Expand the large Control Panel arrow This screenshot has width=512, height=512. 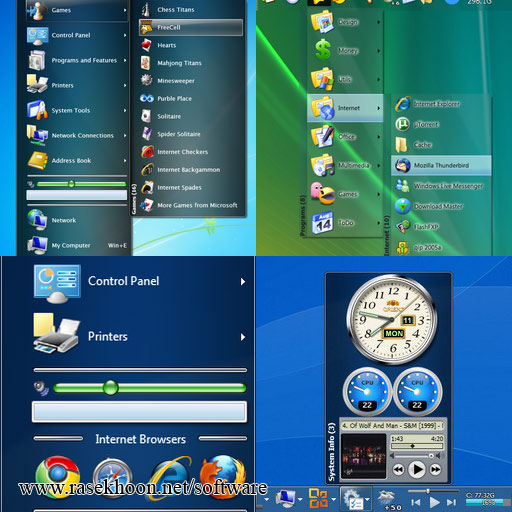tap(243, 282)
